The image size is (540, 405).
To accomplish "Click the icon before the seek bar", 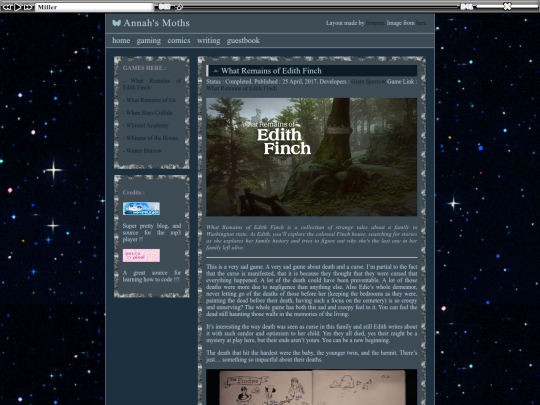I will [164, 6].
